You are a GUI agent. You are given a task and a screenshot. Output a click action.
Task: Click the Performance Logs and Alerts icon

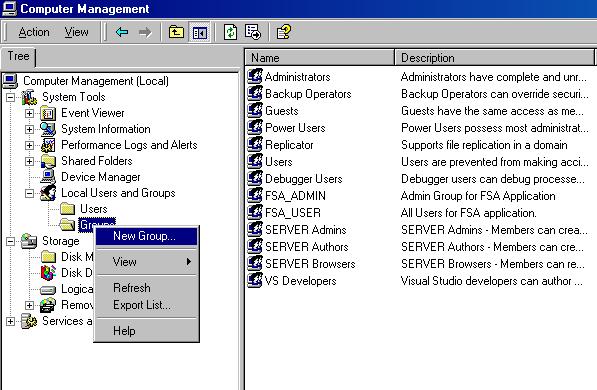(48, 145)
